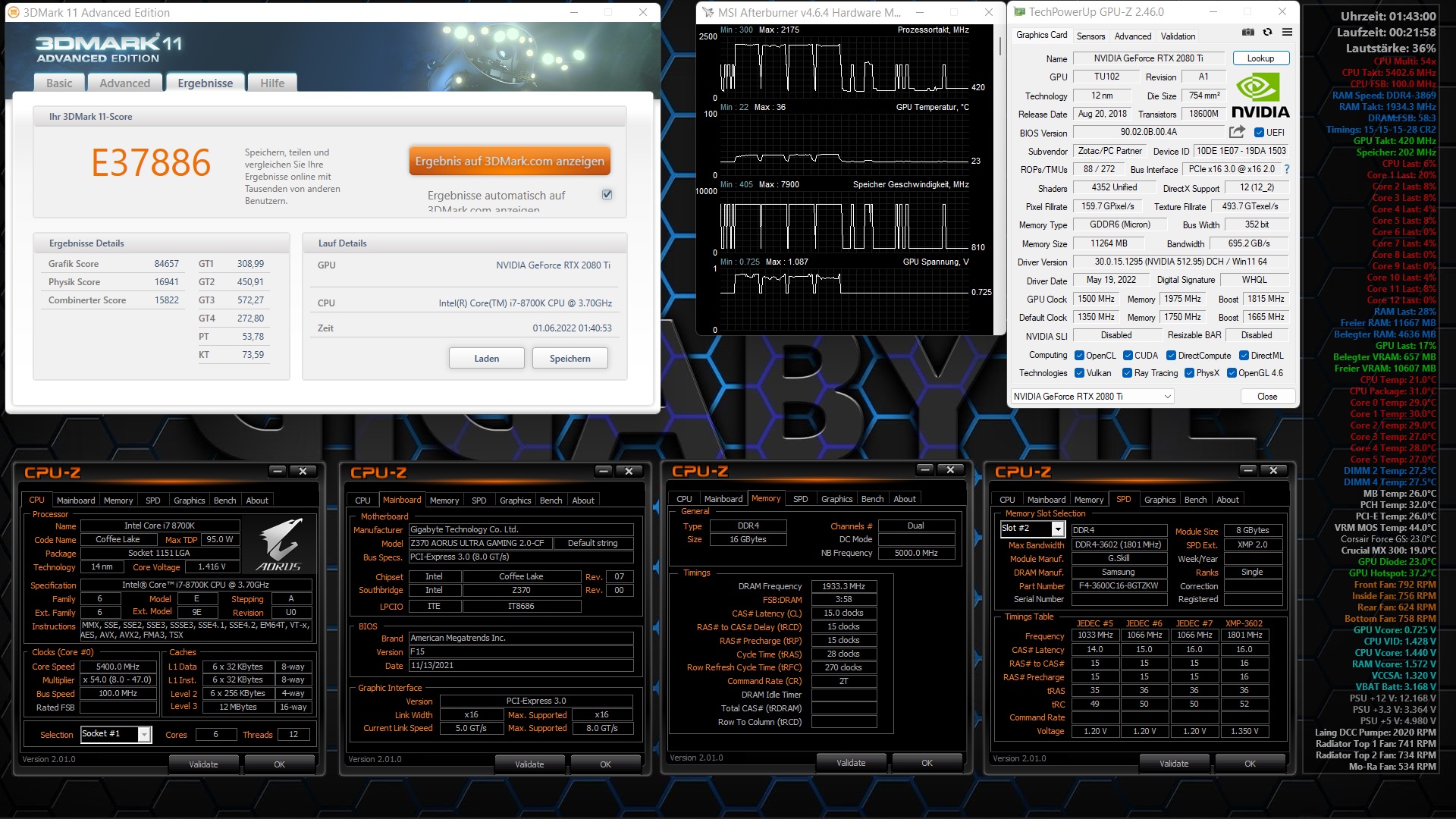Open the Advanced tab in GPU-Z

(x=1133, y=36)
